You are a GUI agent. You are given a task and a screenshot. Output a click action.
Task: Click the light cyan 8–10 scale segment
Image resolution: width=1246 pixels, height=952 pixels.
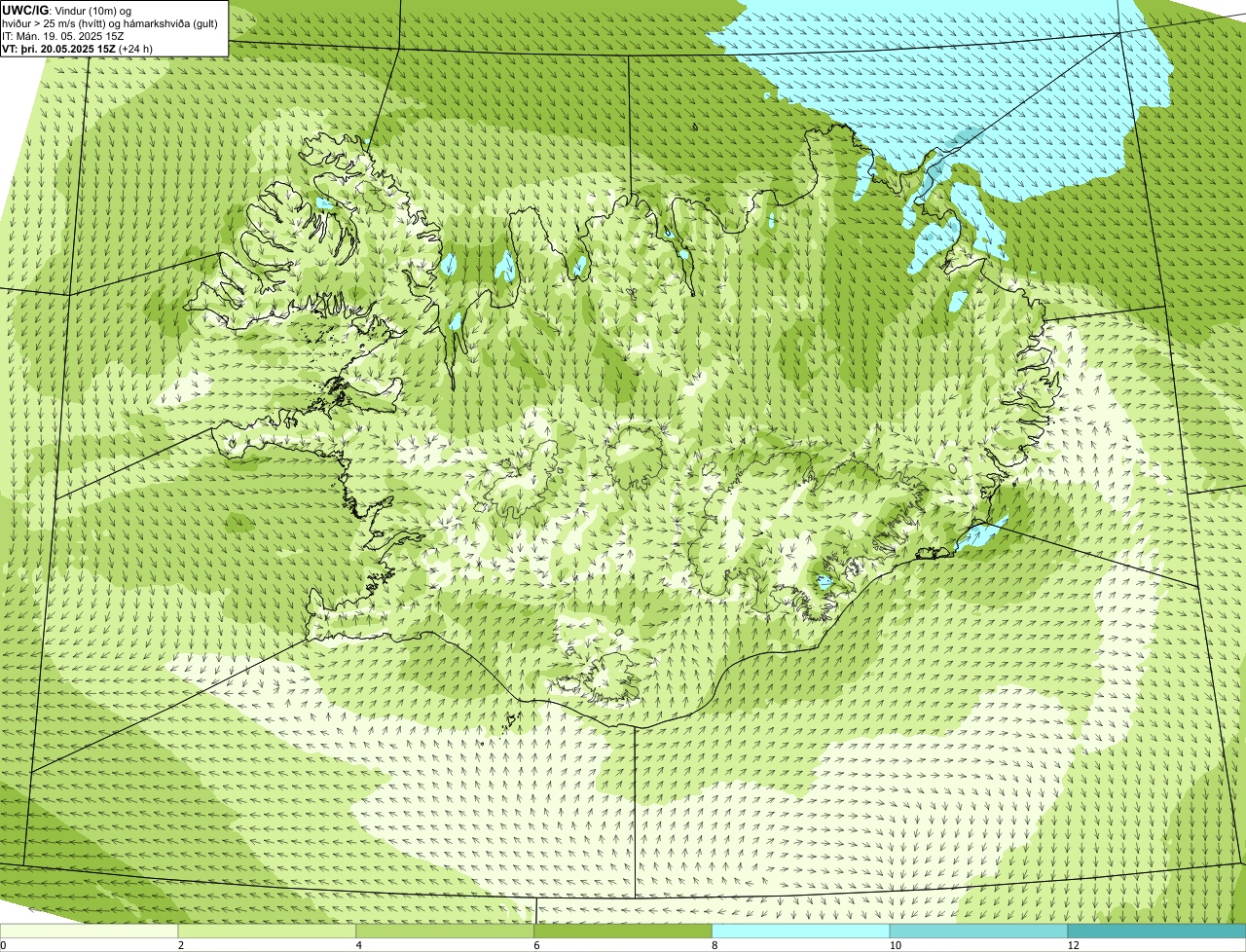pos(801,932)
